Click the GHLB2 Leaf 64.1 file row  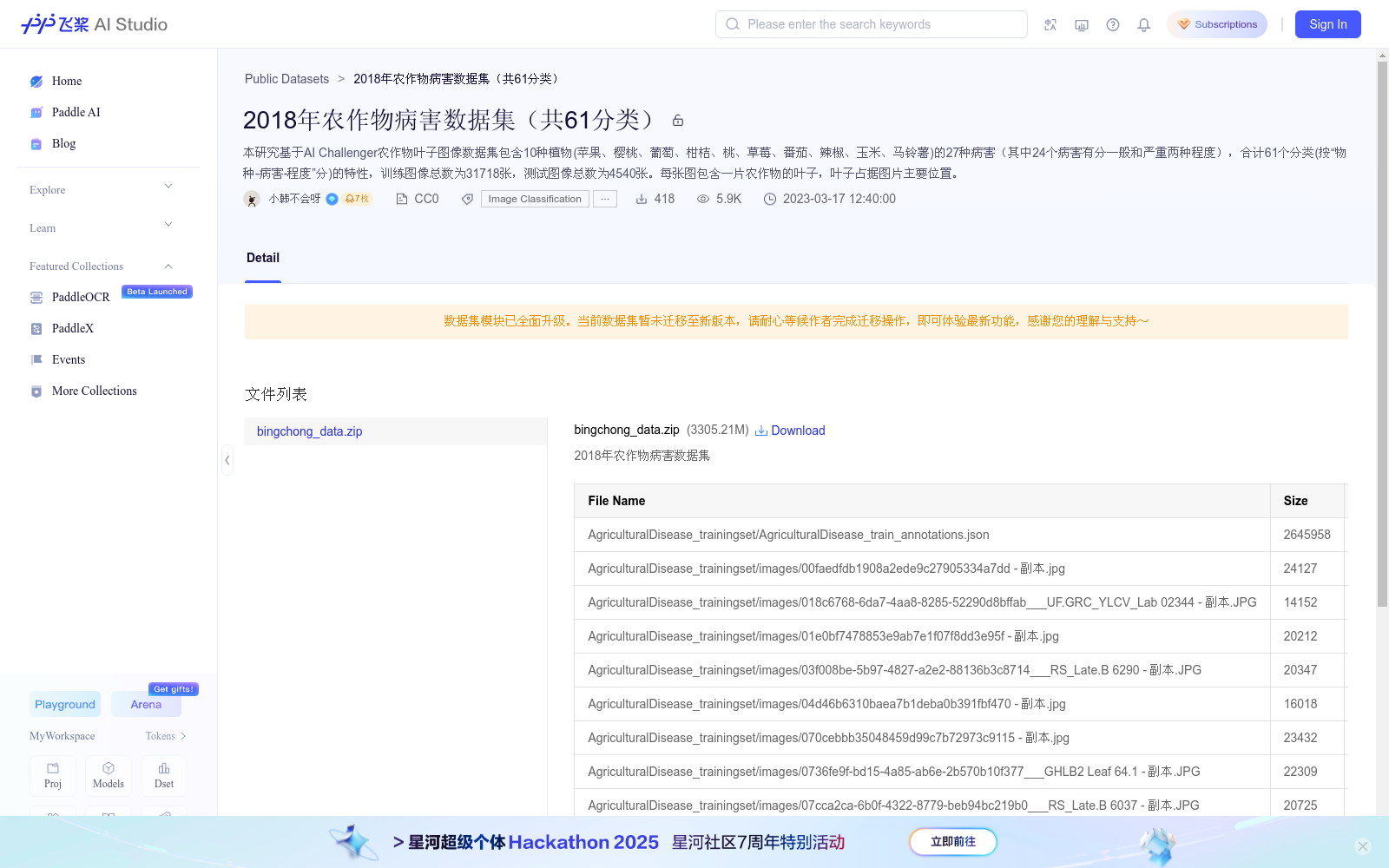(x=922, y=772)
